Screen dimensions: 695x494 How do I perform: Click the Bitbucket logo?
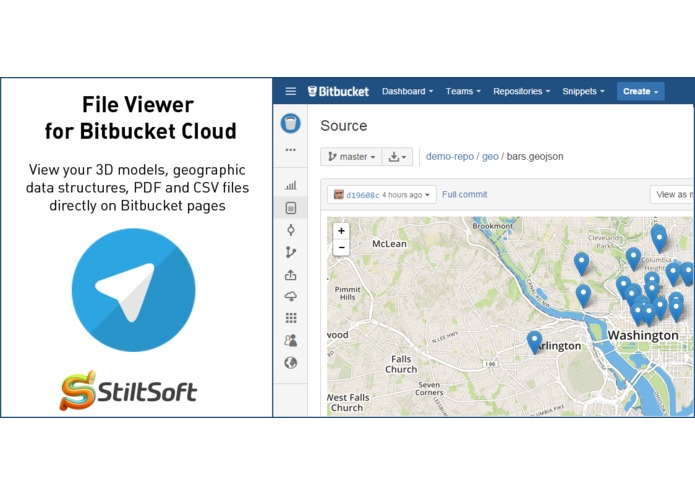(x=339, y=91)
